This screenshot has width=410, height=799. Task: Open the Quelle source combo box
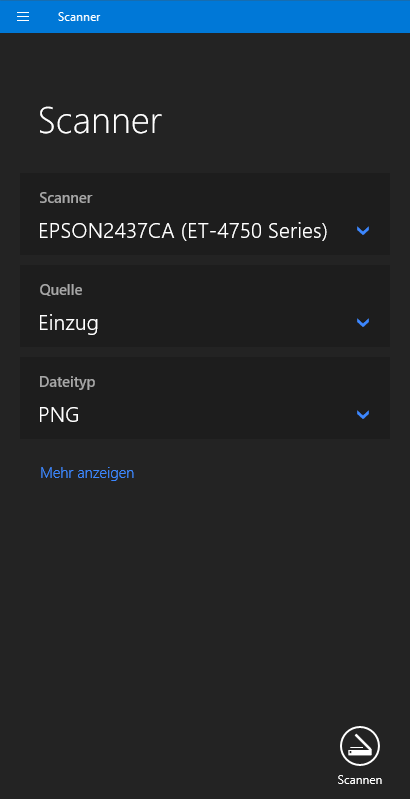click(x=205, y=306)
